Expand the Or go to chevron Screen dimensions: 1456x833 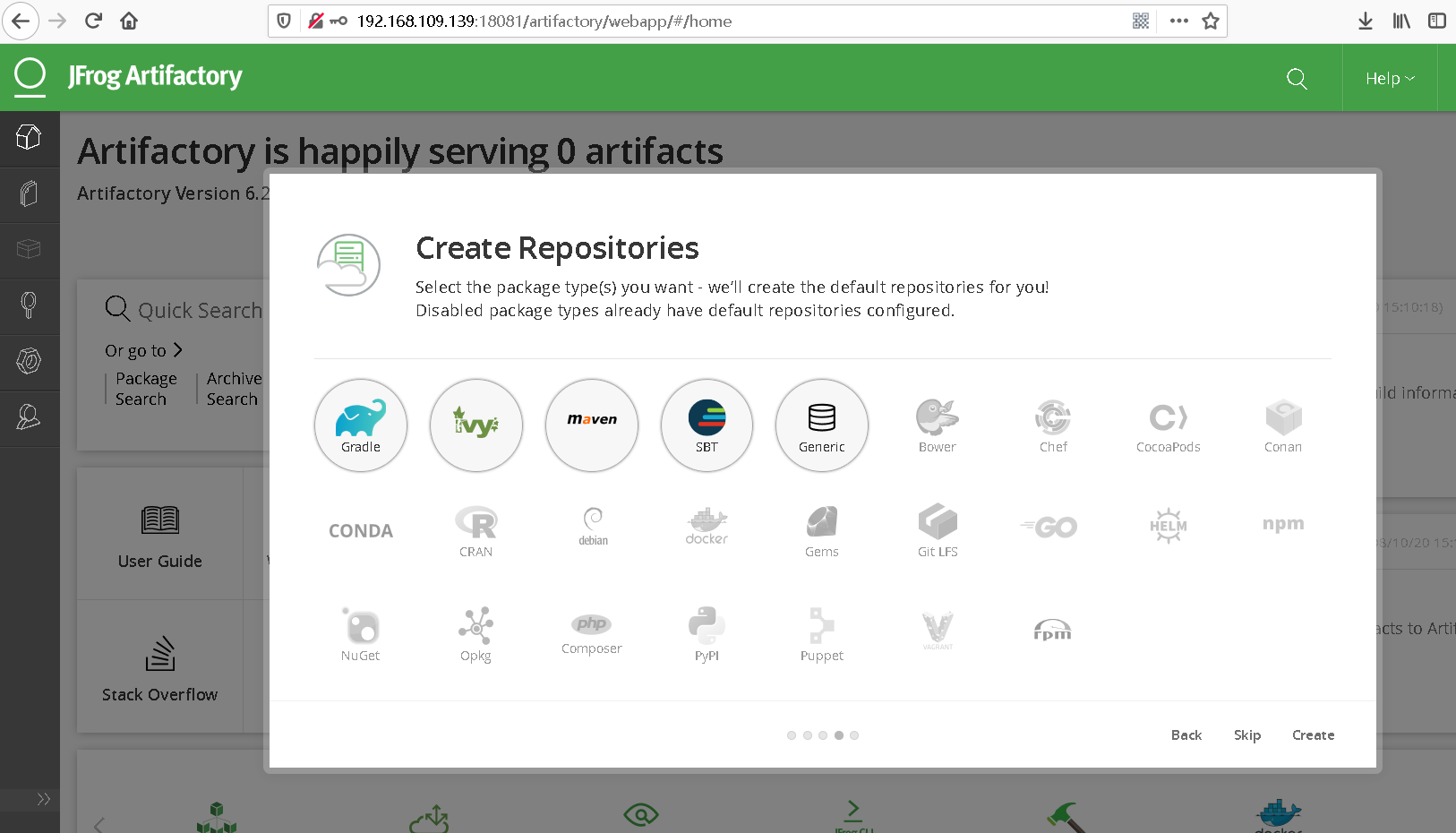coord(177,350)
